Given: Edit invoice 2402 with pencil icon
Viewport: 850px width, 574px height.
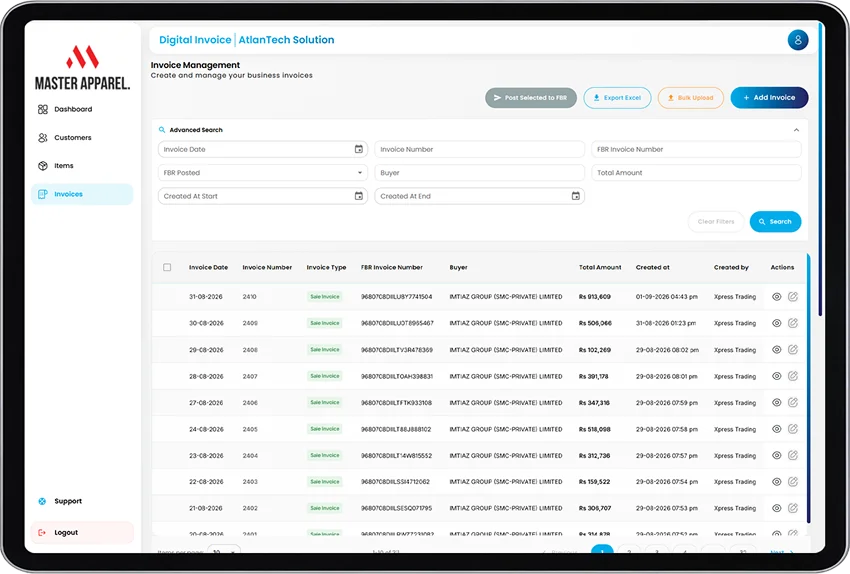Looking at the screenshot, I should pyautogui.click(x=793, y=508).
